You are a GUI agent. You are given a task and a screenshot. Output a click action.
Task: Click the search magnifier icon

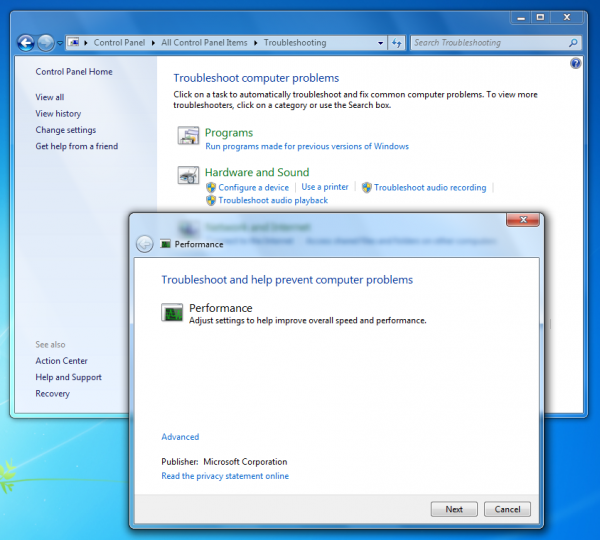[x=573, y=43]
